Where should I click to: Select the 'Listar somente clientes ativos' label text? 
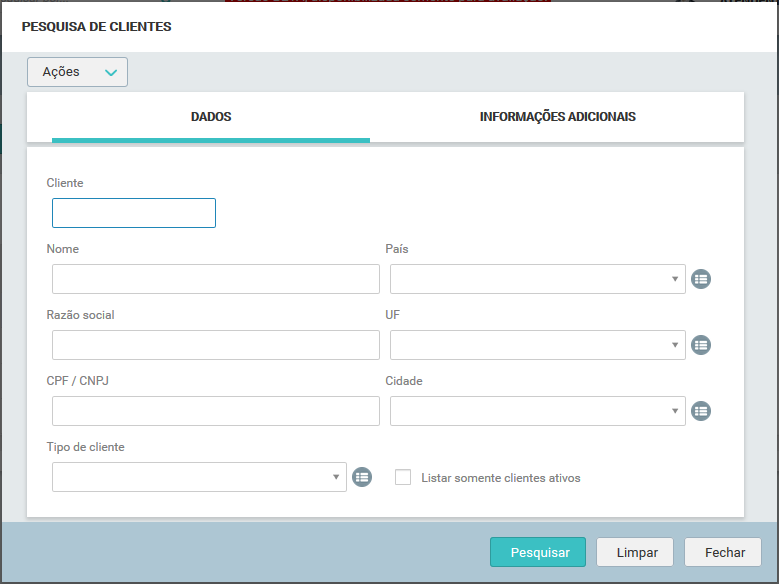point(501,478)
